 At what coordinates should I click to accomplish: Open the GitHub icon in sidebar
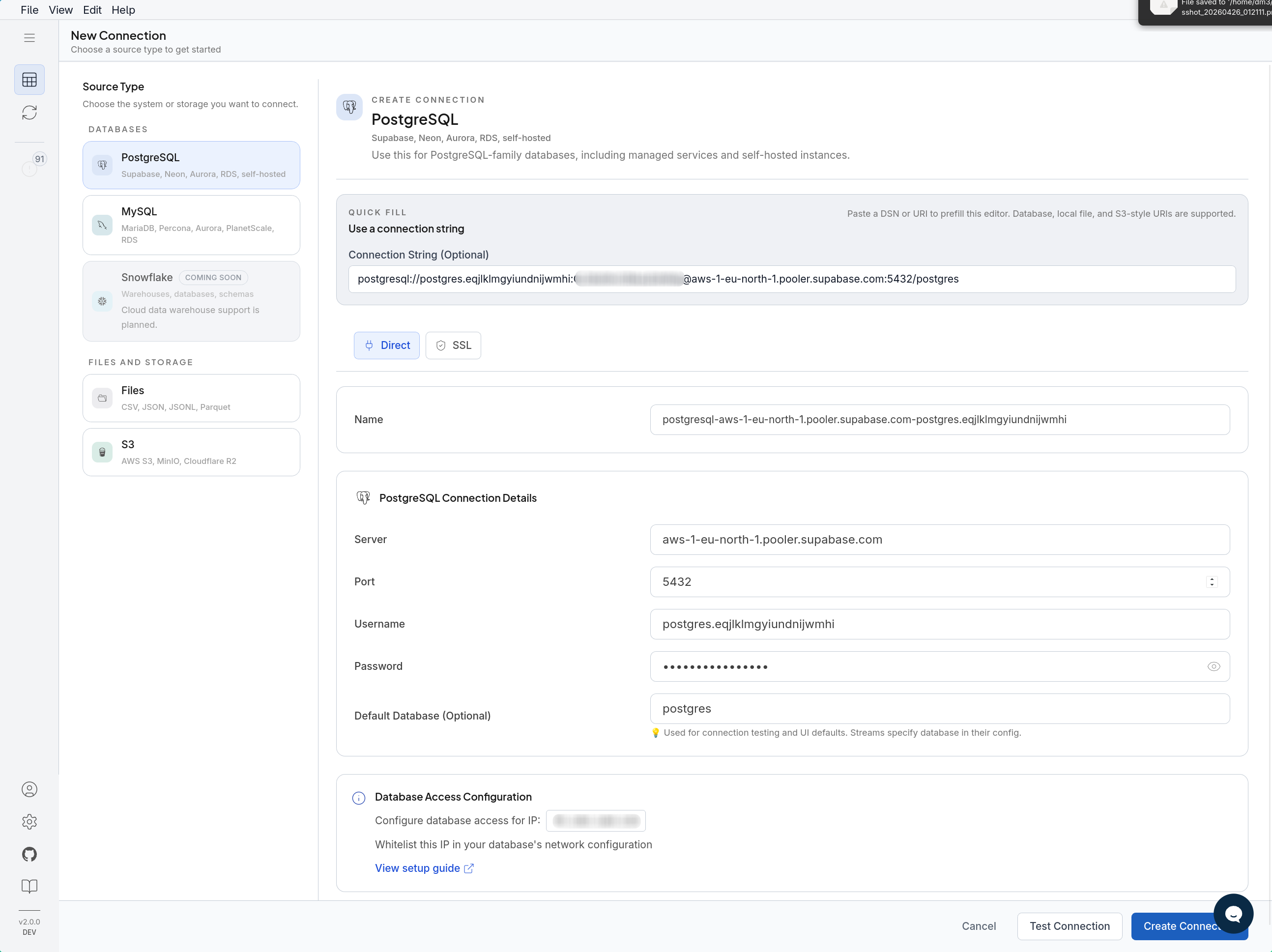[29, 854]
